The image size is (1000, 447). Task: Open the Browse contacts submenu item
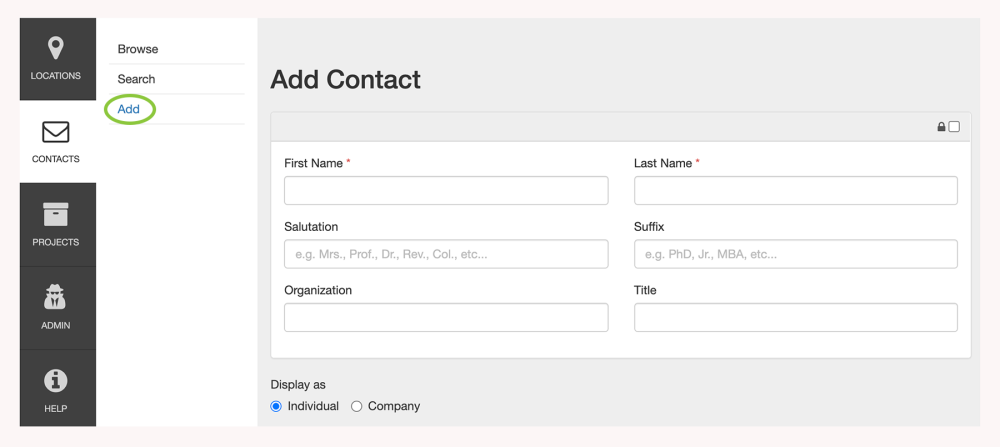[138, 49]
